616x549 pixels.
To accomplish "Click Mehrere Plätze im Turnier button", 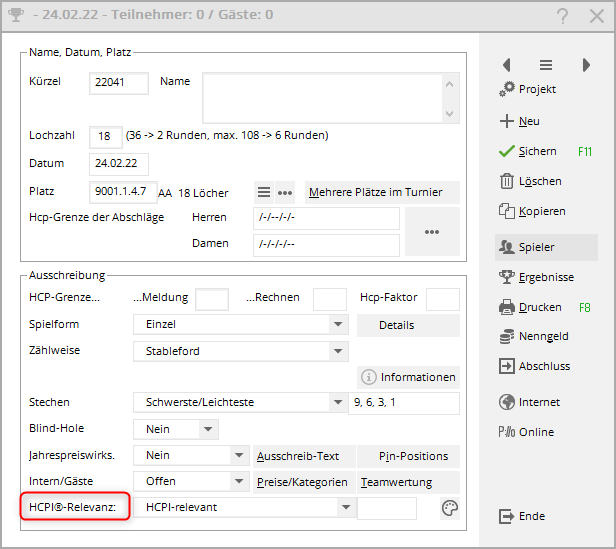I will pos(381,192).
